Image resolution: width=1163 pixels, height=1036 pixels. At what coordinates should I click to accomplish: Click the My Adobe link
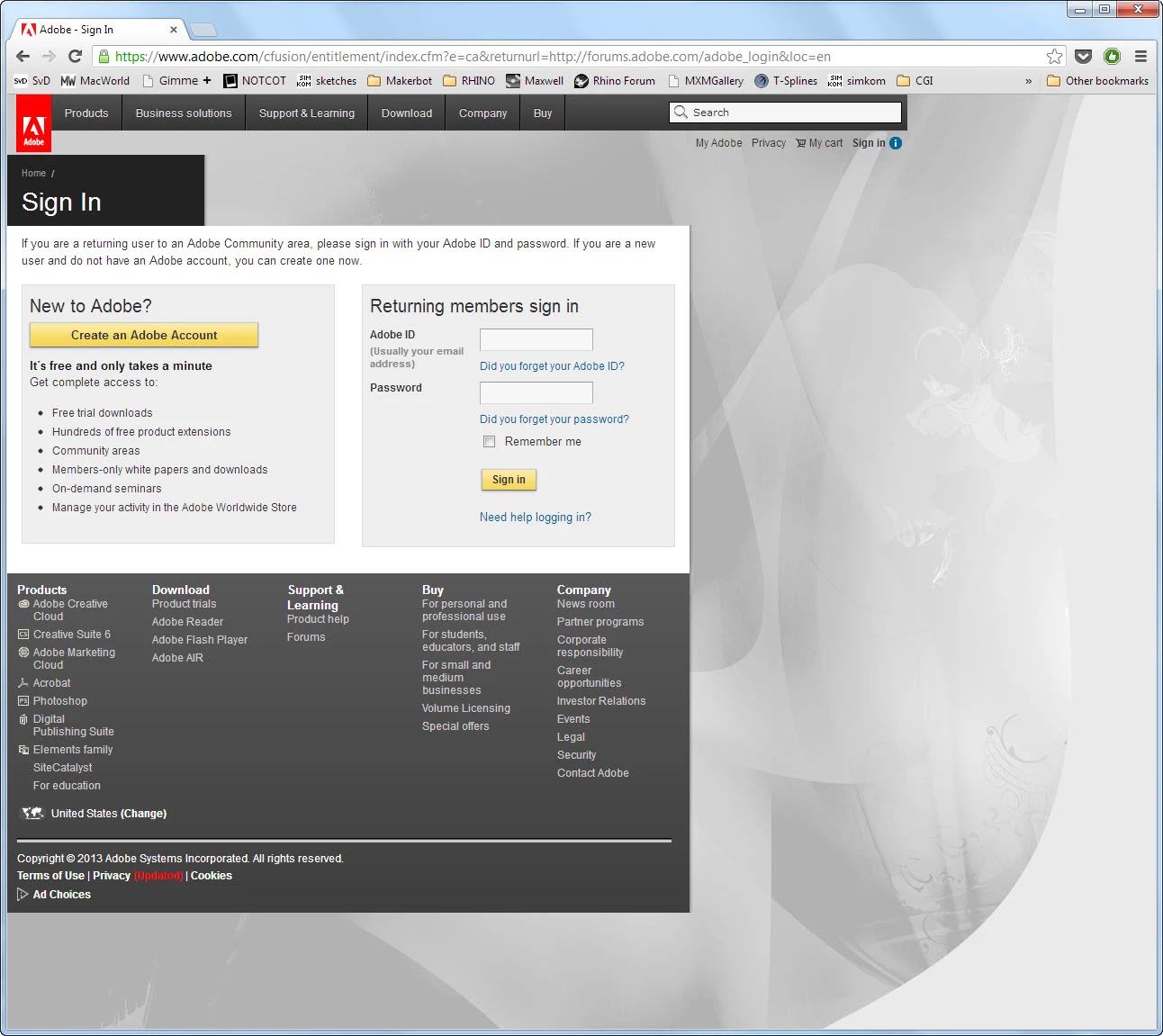718,143
